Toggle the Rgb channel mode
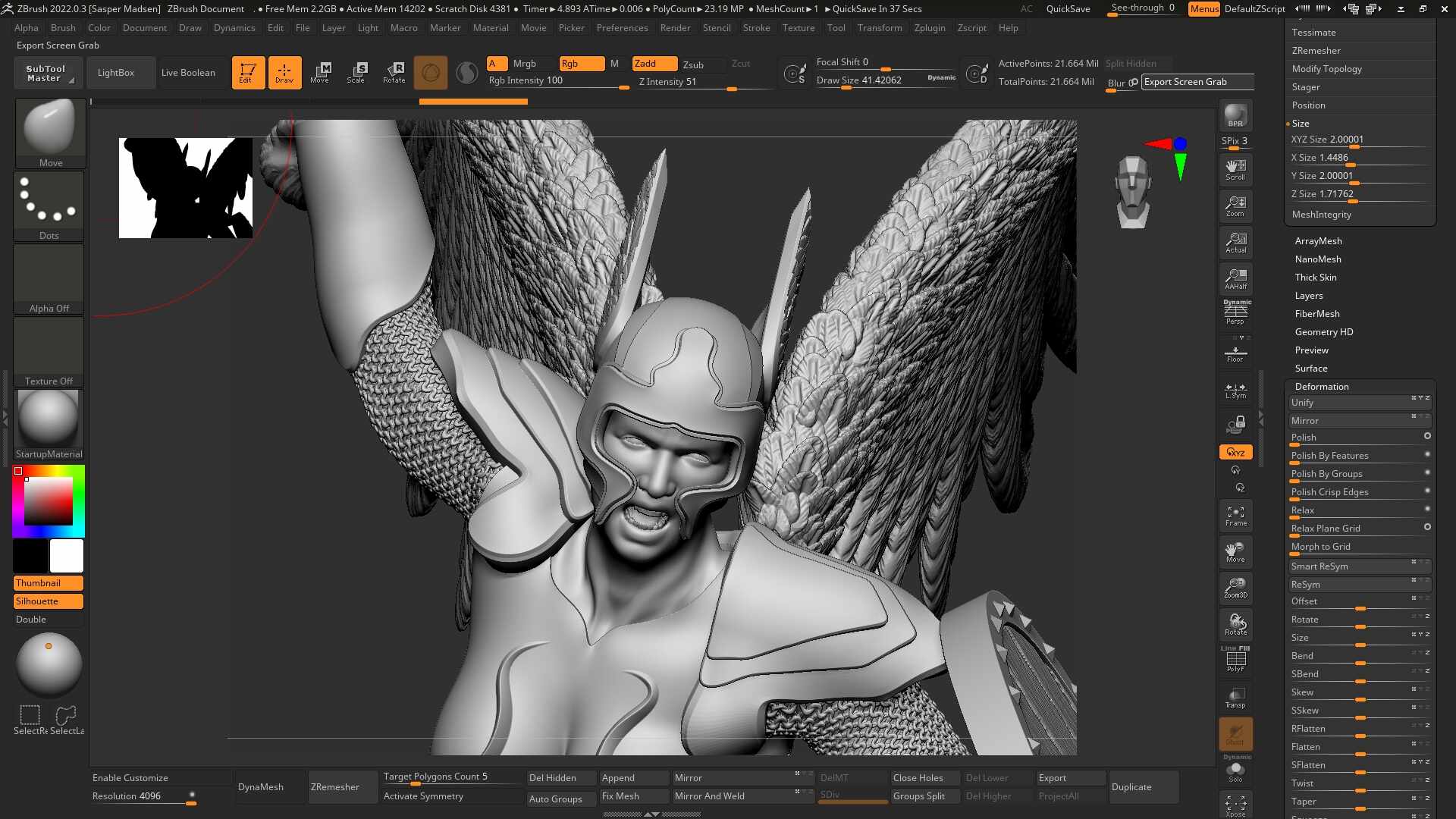This screenshot has width=1456, height=819. [579, 63]
